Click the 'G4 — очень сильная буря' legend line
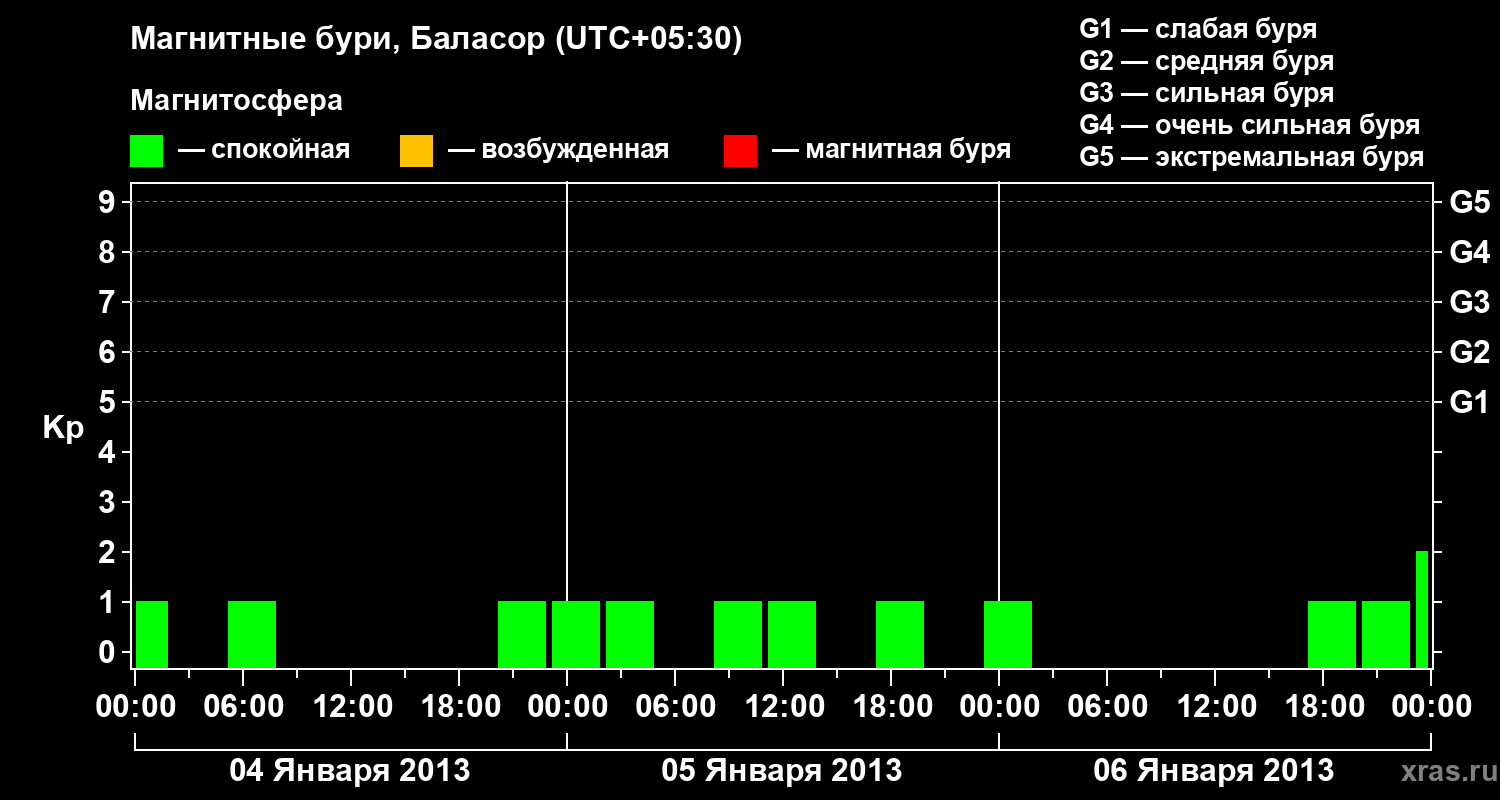The image size is (1500, 800). tap(1250, 125)
